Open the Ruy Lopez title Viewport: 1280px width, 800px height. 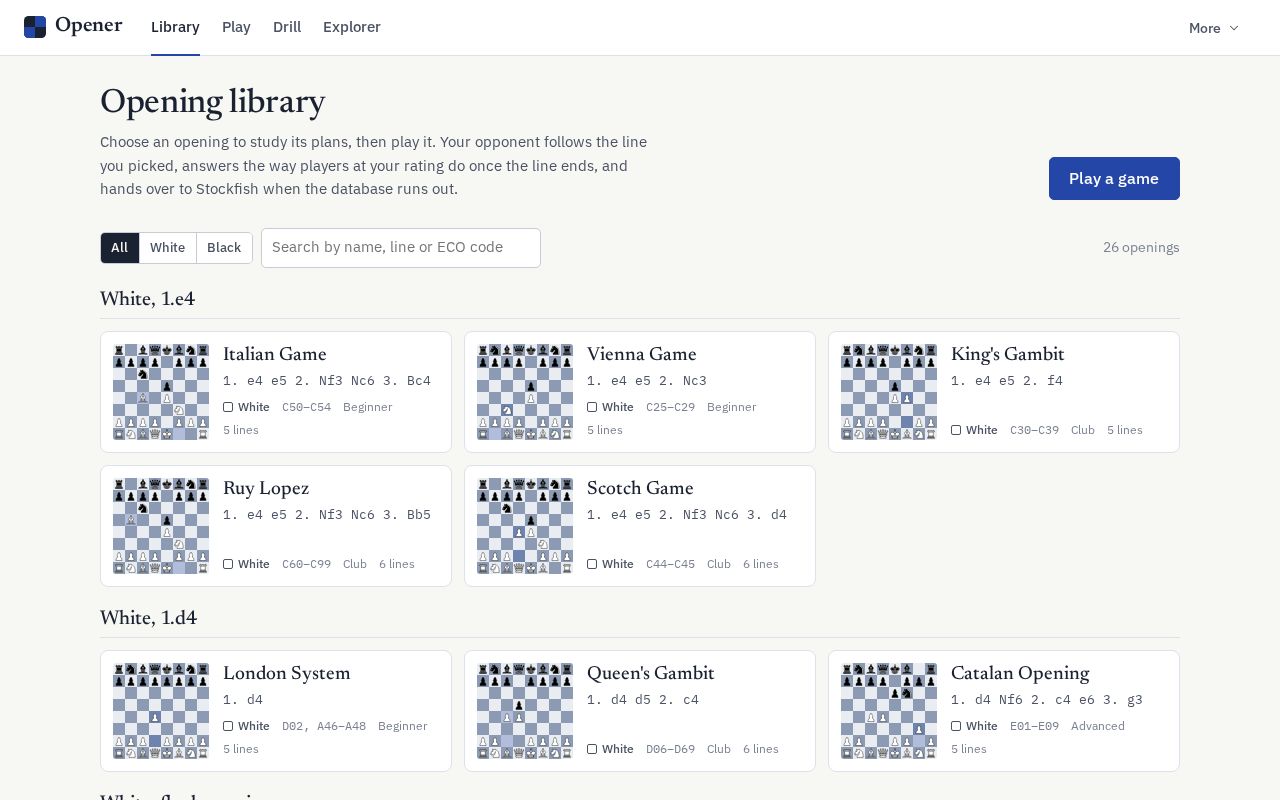pyautogui.click(x=266, y=488)
